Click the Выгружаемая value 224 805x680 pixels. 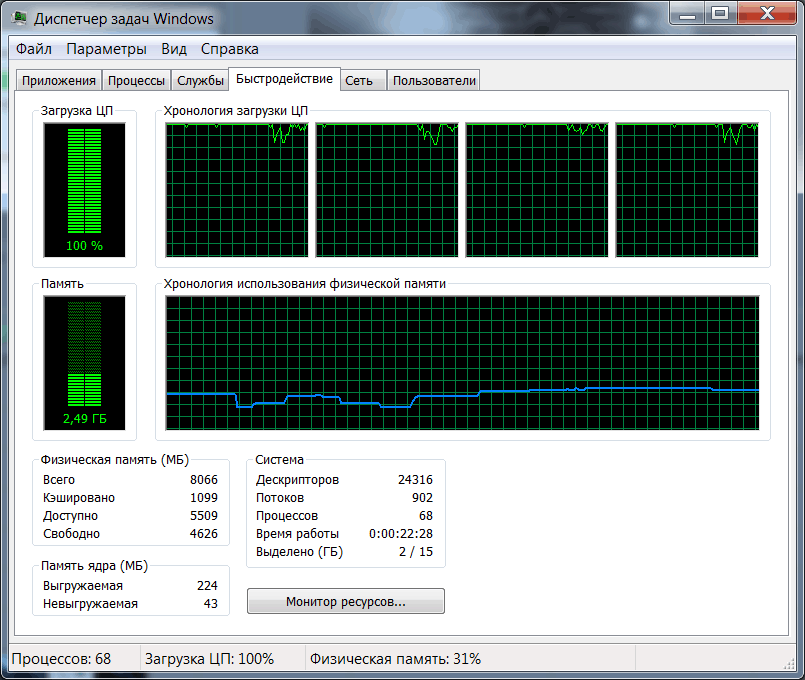pyautogui.click(x=207, y=586)
